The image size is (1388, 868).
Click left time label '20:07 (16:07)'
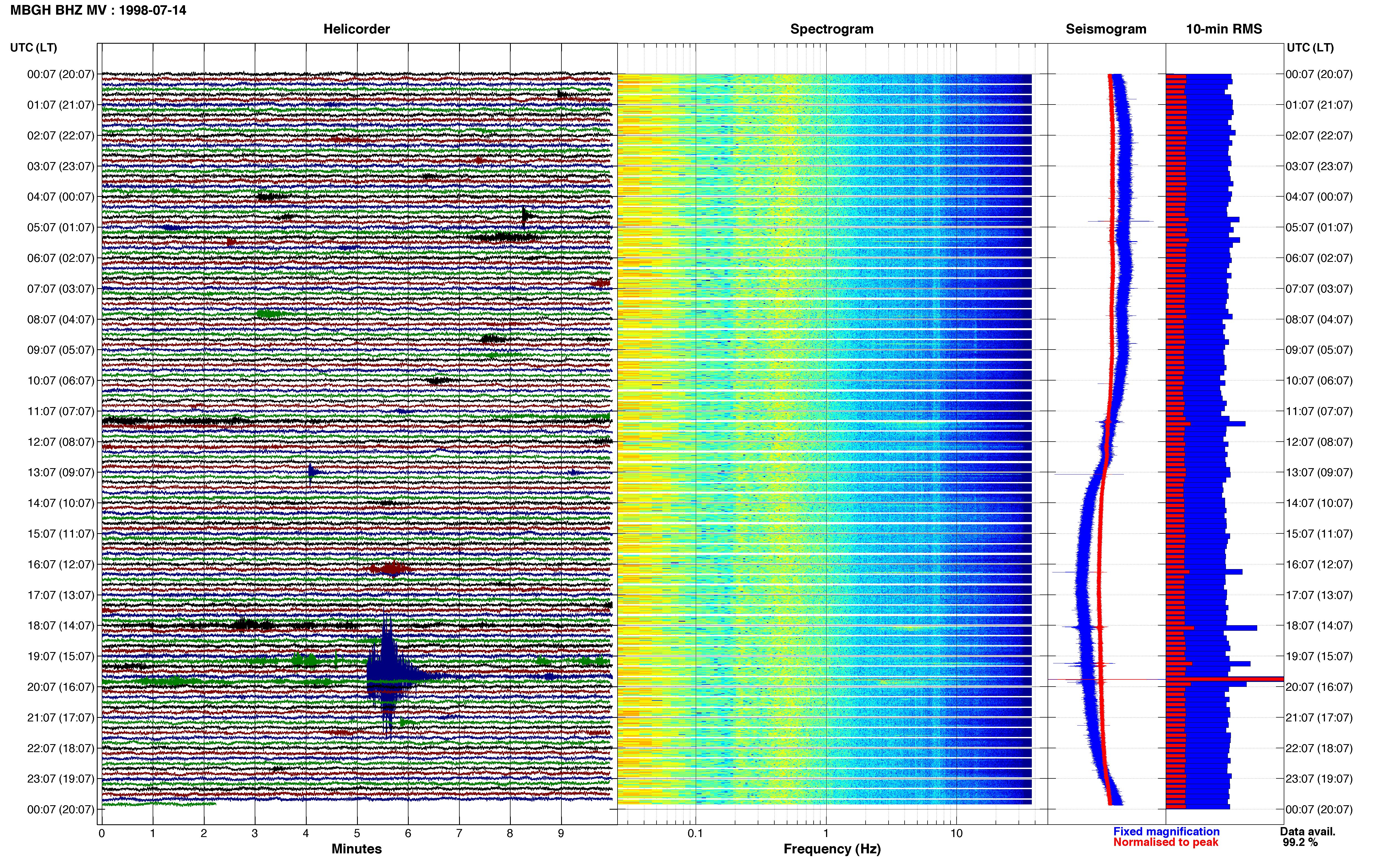[60, 687]
